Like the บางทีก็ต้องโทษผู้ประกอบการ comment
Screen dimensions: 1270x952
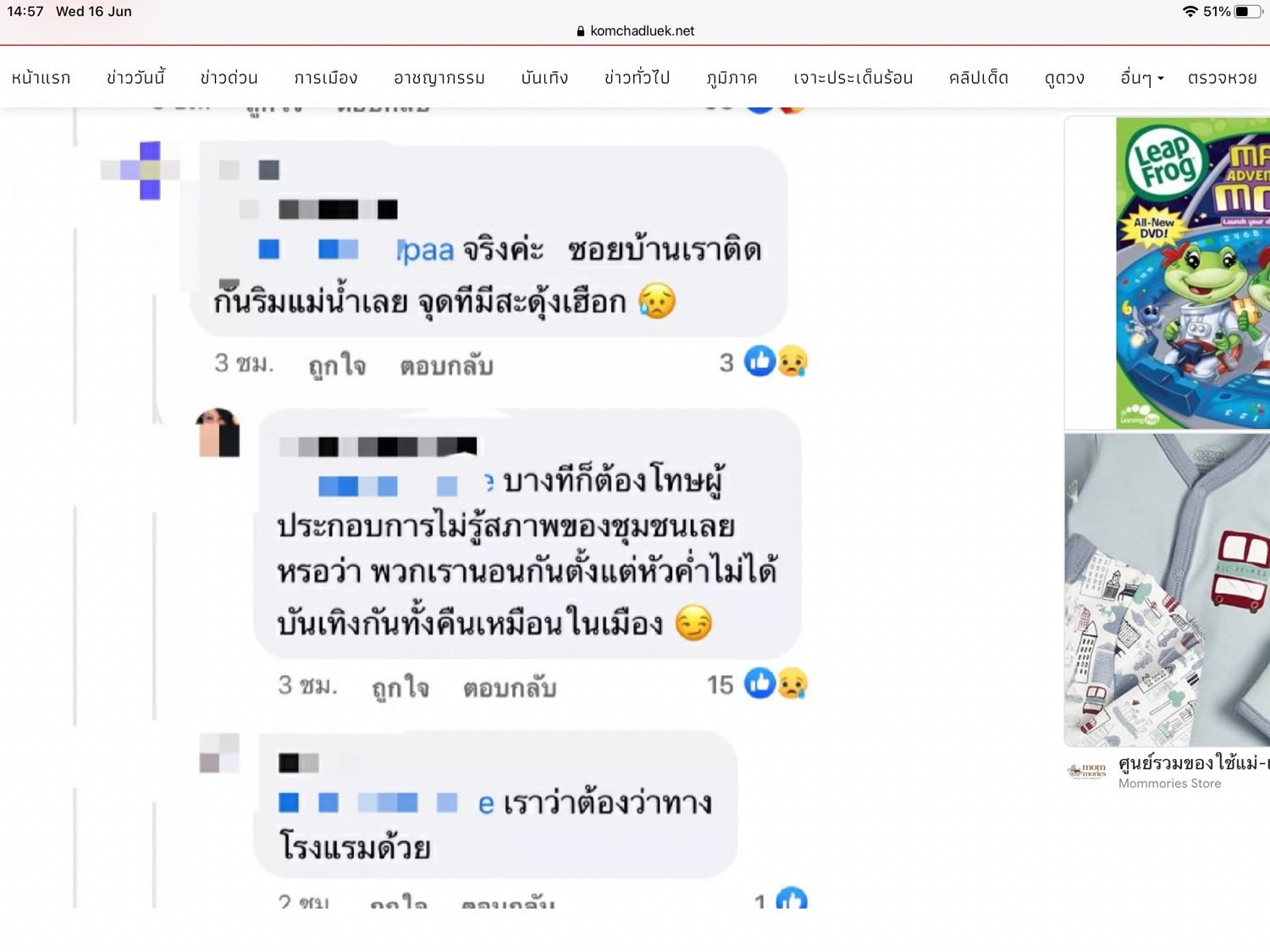pos(400,687)
